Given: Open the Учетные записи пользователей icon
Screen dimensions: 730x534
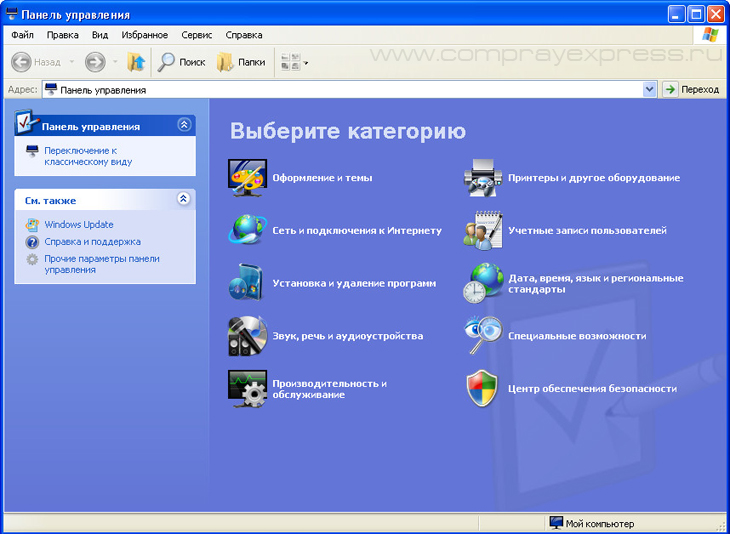Looking at the screenshot, I should point(483,230).
